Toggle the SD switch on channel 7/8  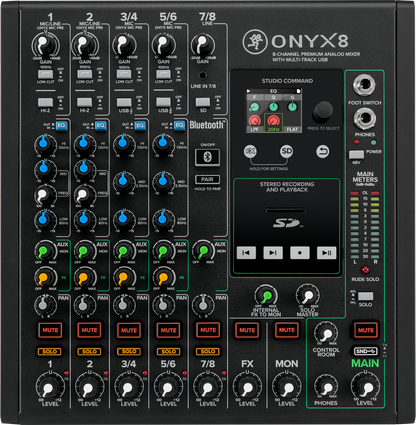(x=203, y=102)
